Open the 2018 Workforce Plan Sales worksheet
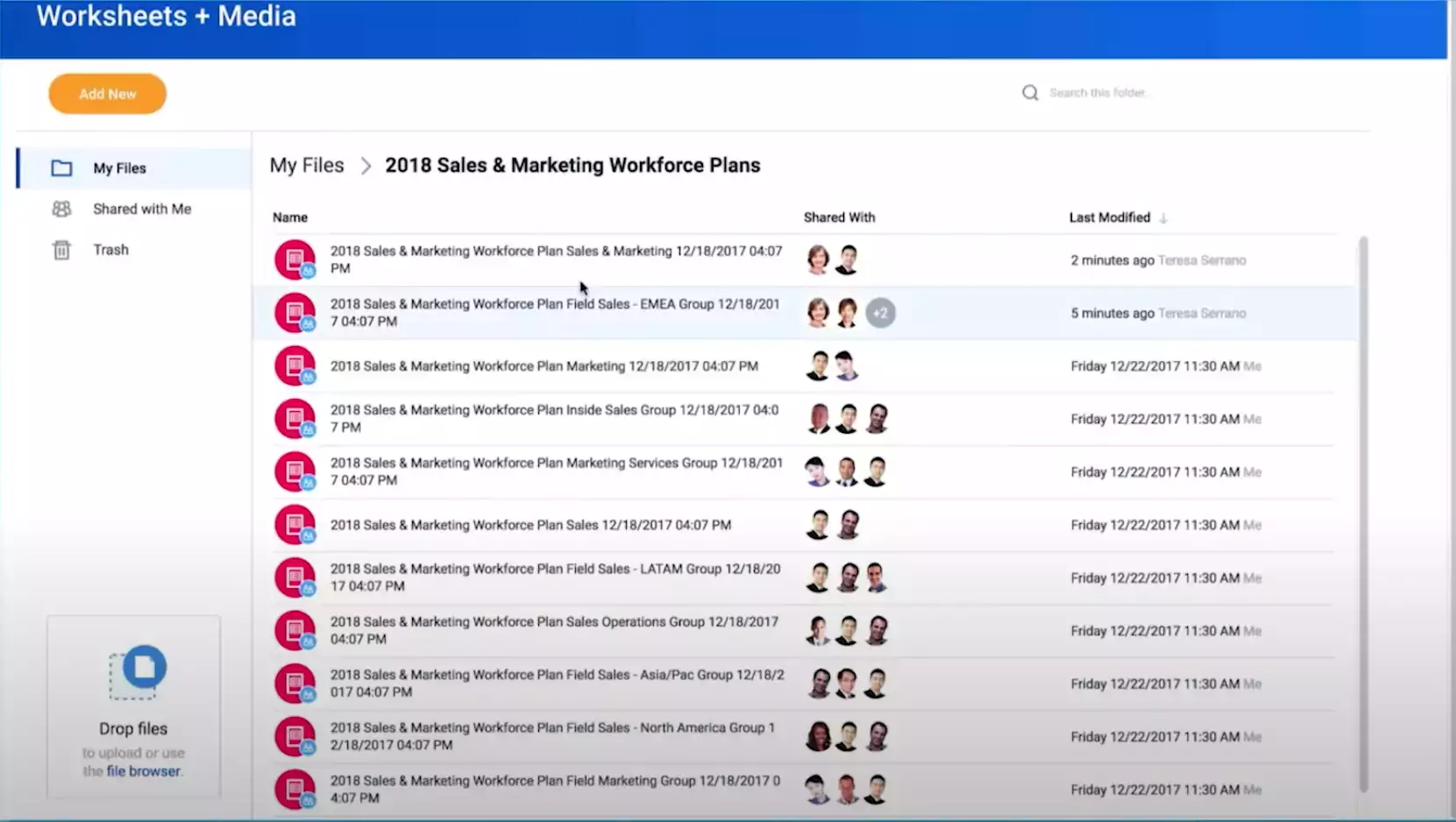The height and width of the screenshot is (822, 1456). click(x=530, y=525)
